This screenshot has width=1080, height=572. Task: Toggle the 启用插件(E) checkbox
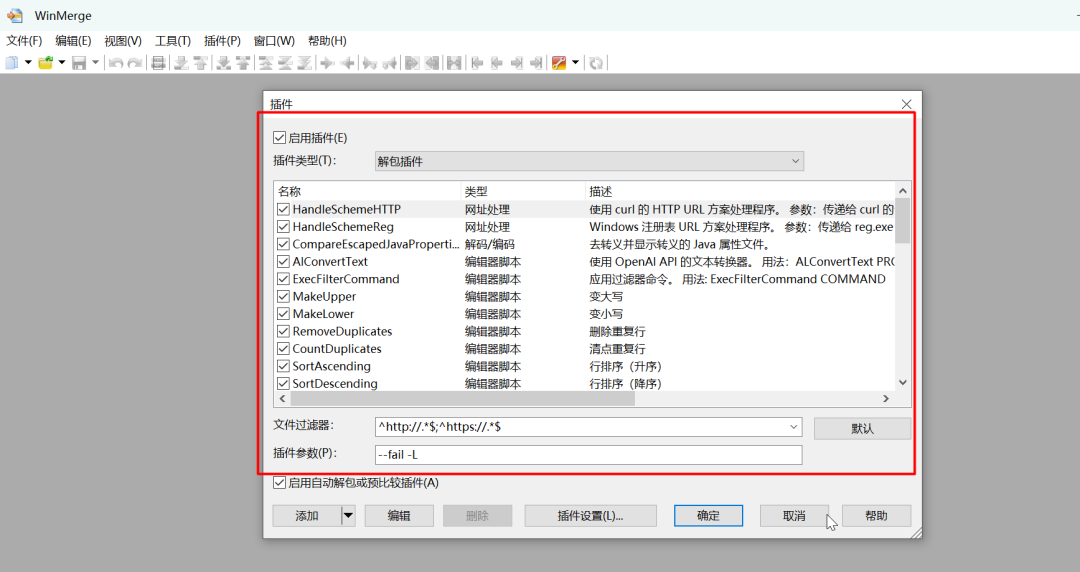point(279,138)
